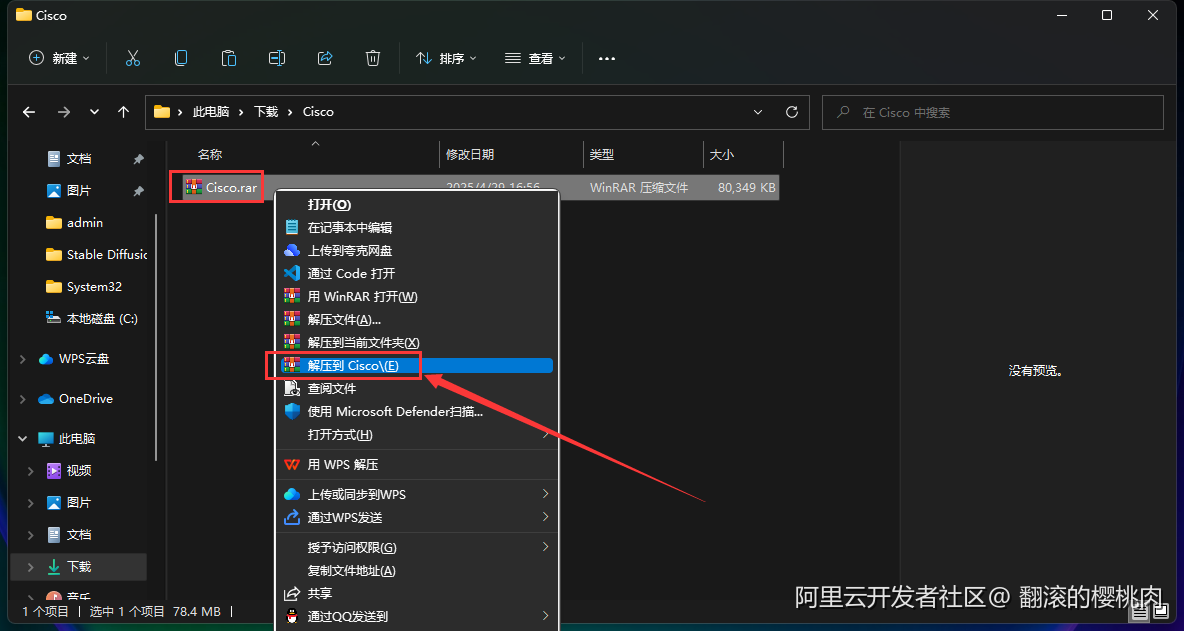Open the 新建 dropdown button

(59, 58)
